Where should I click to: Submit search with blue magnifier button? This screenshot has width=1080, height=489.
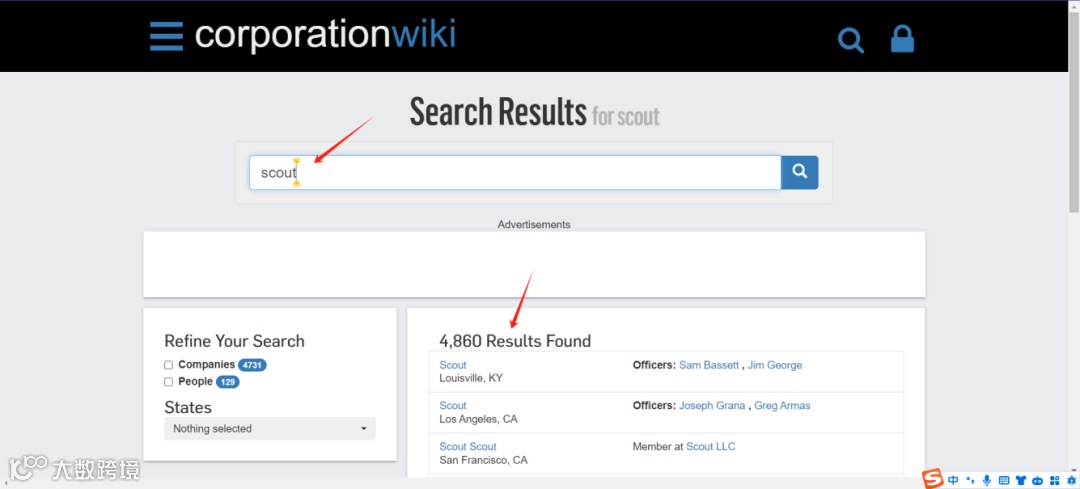pos(800,172)
